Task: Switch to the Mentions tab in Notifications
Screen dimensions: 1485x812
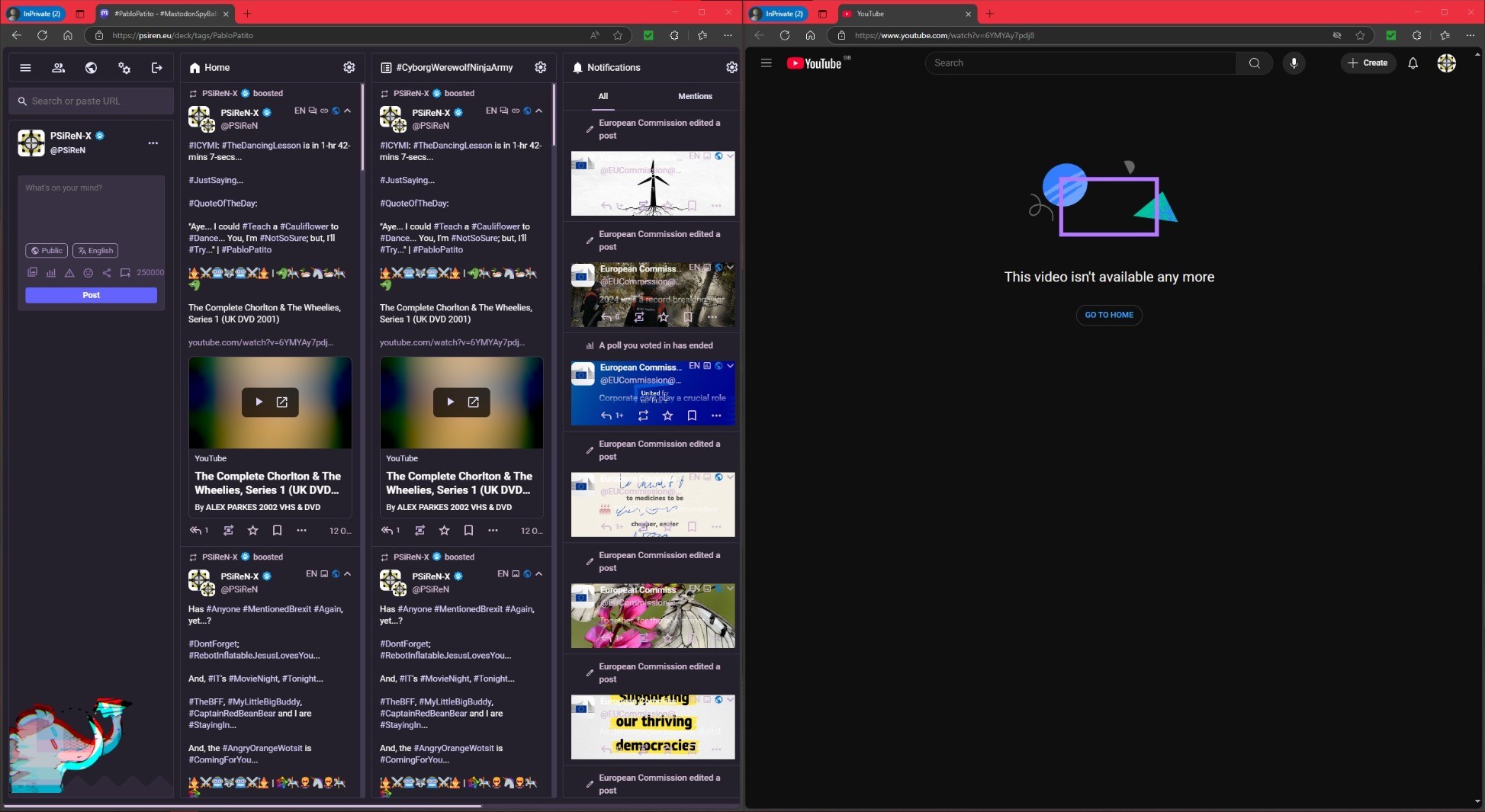Action: (695, 97)
